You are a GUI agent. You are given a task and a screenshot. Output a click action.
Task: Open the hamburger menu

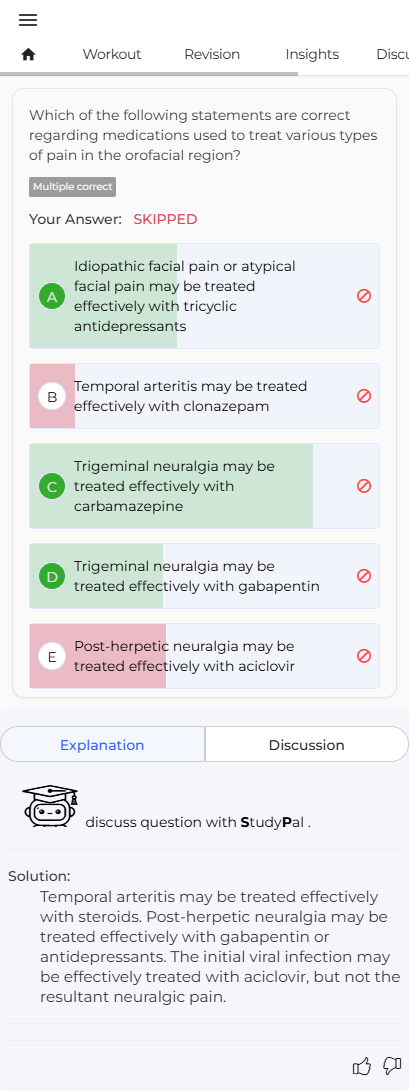28,20
